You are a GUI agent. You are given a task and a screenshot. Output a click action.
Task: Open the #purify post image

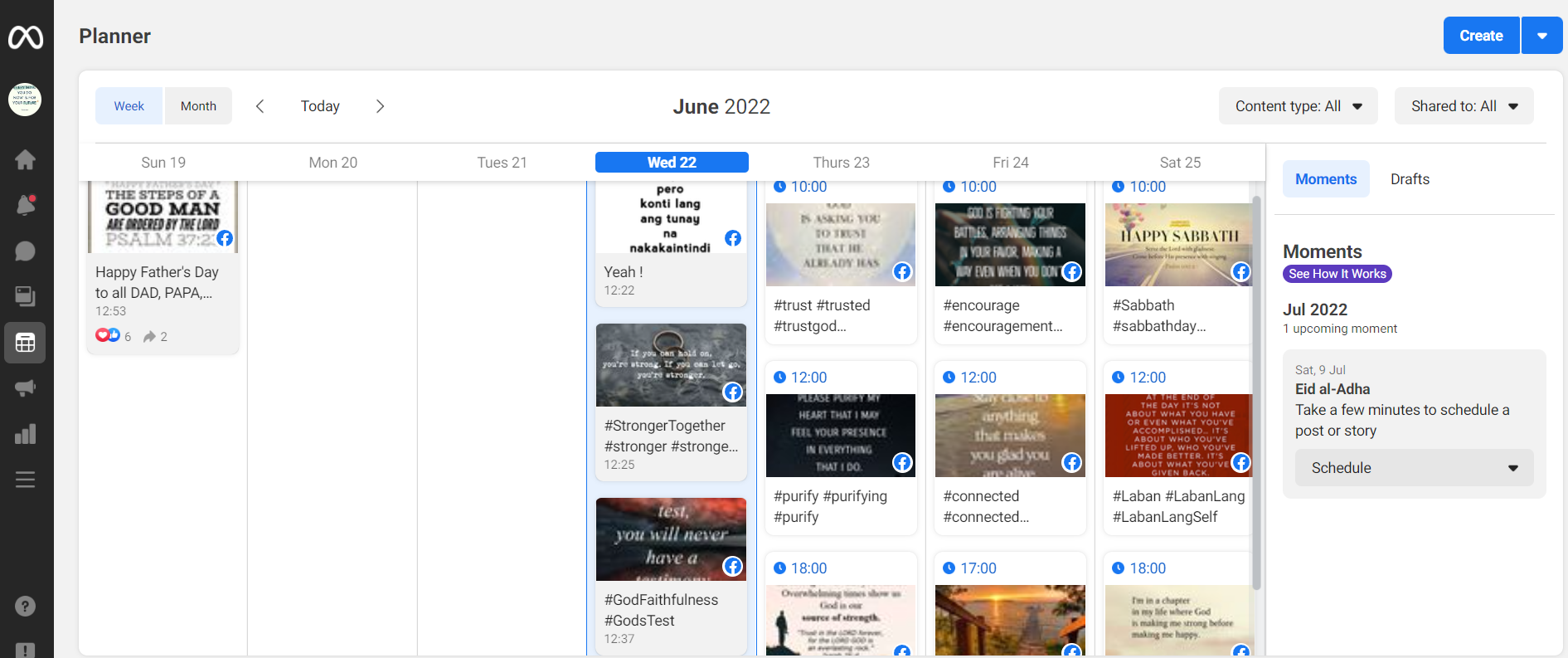pos(841,436)
